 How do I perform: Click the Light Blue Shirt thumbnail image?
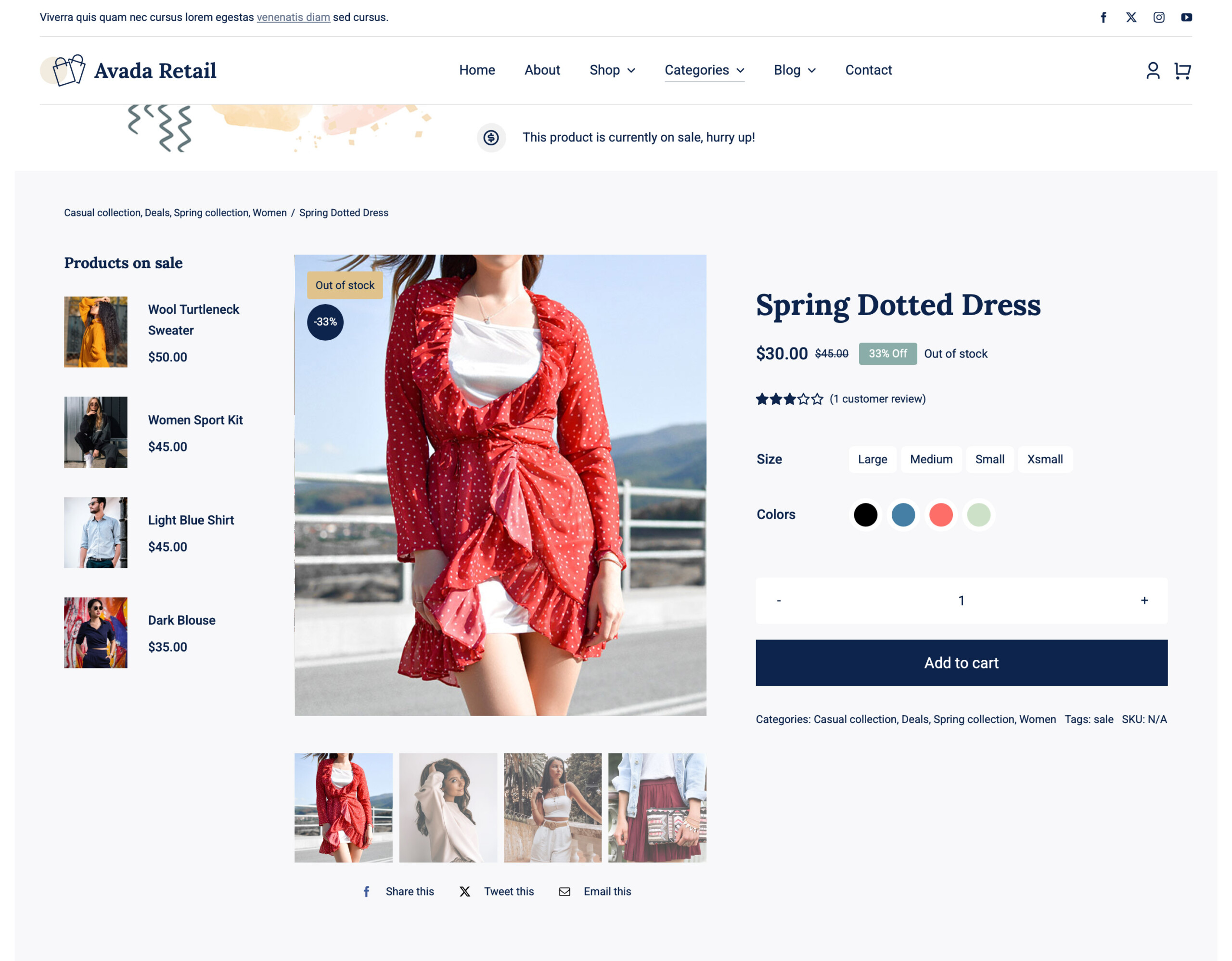[95, 532]
